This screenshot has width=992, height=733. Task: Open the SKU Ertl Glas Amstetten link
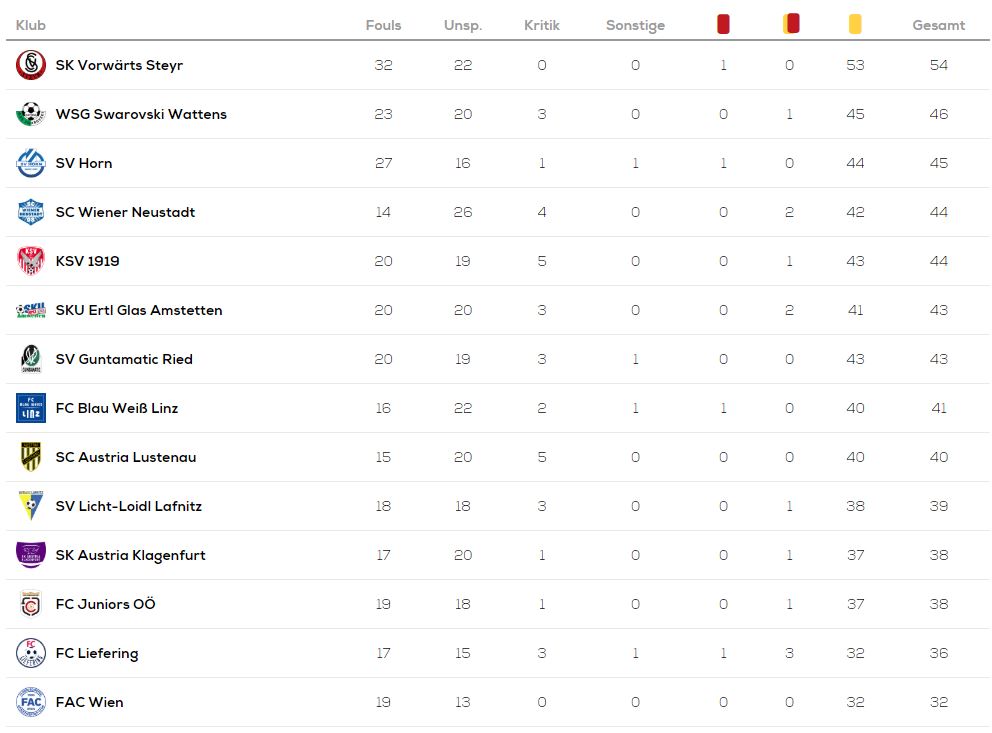[x=139, y=311]
